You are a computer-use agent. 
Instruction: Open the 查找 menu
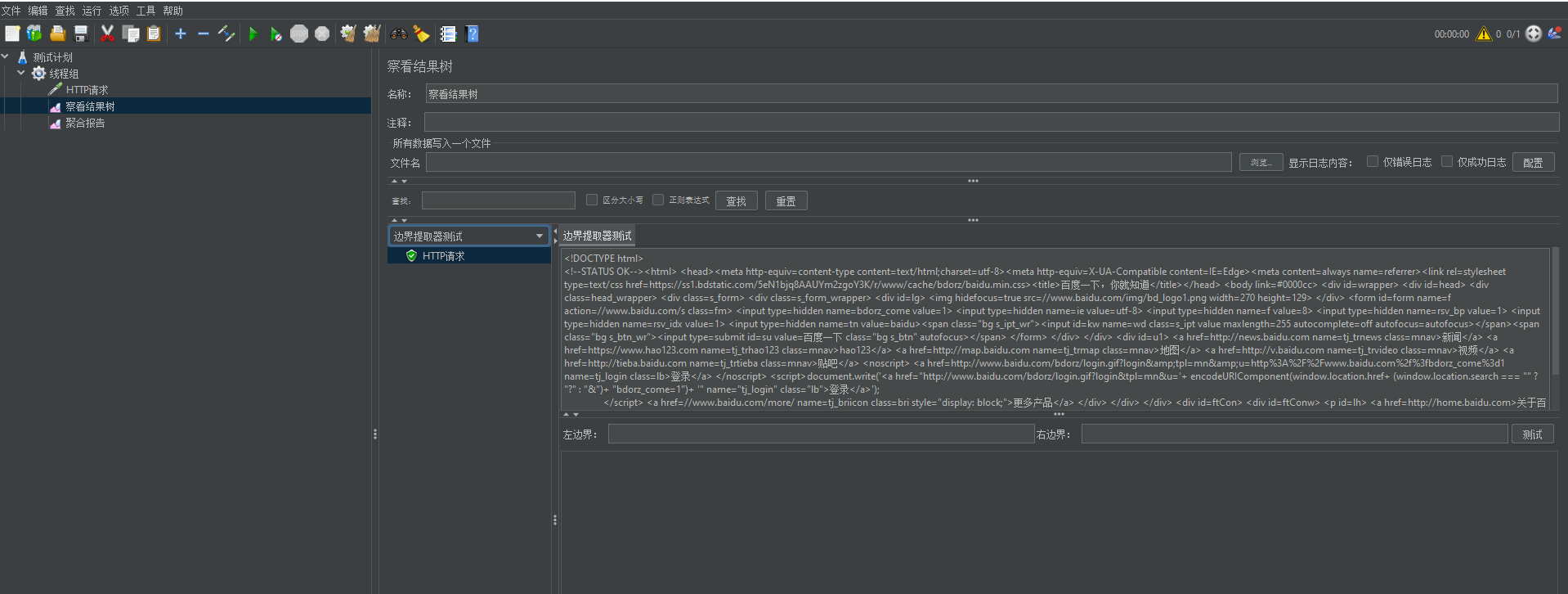click(65, 11)
